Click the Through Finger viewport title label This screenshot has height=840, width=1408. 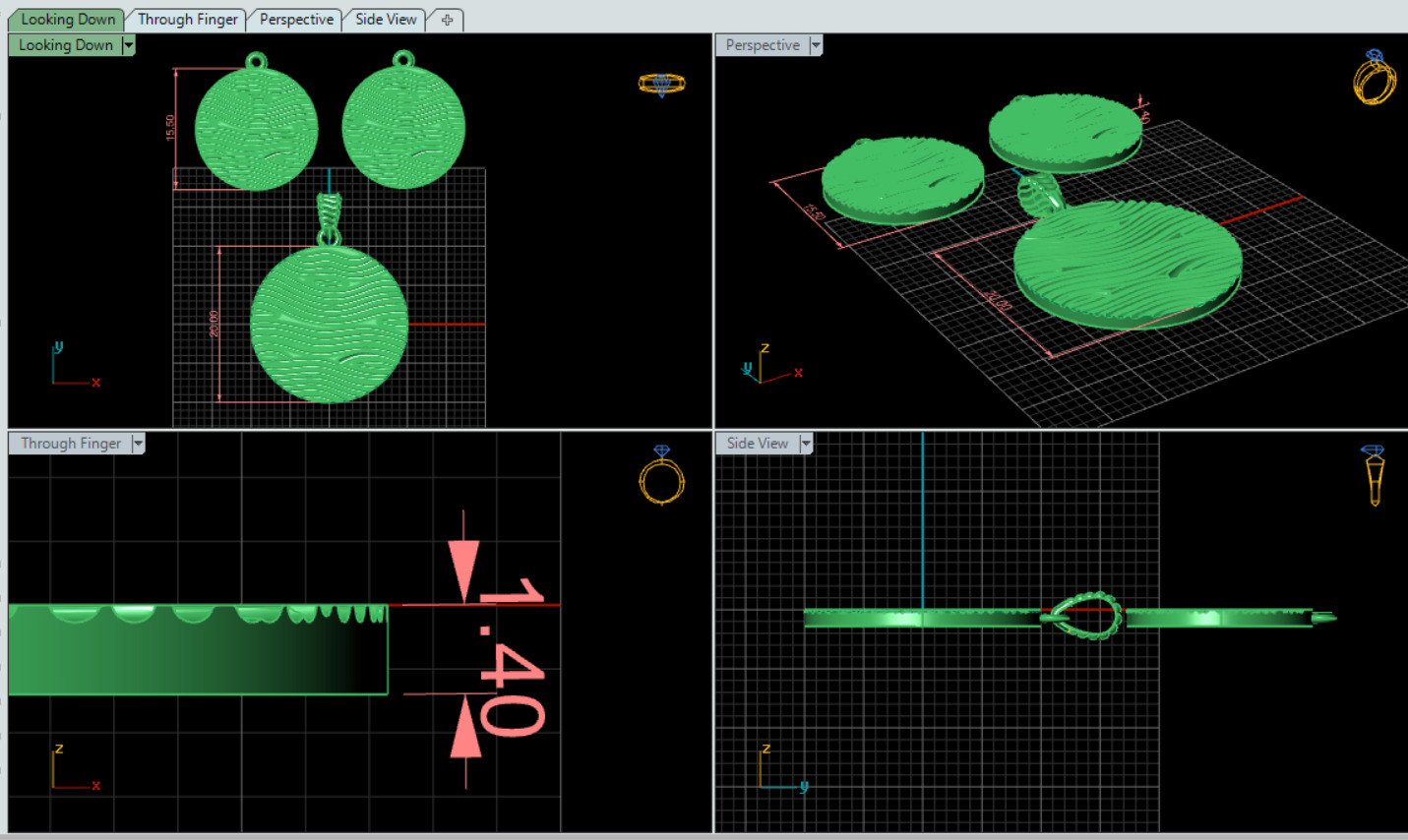71,444
